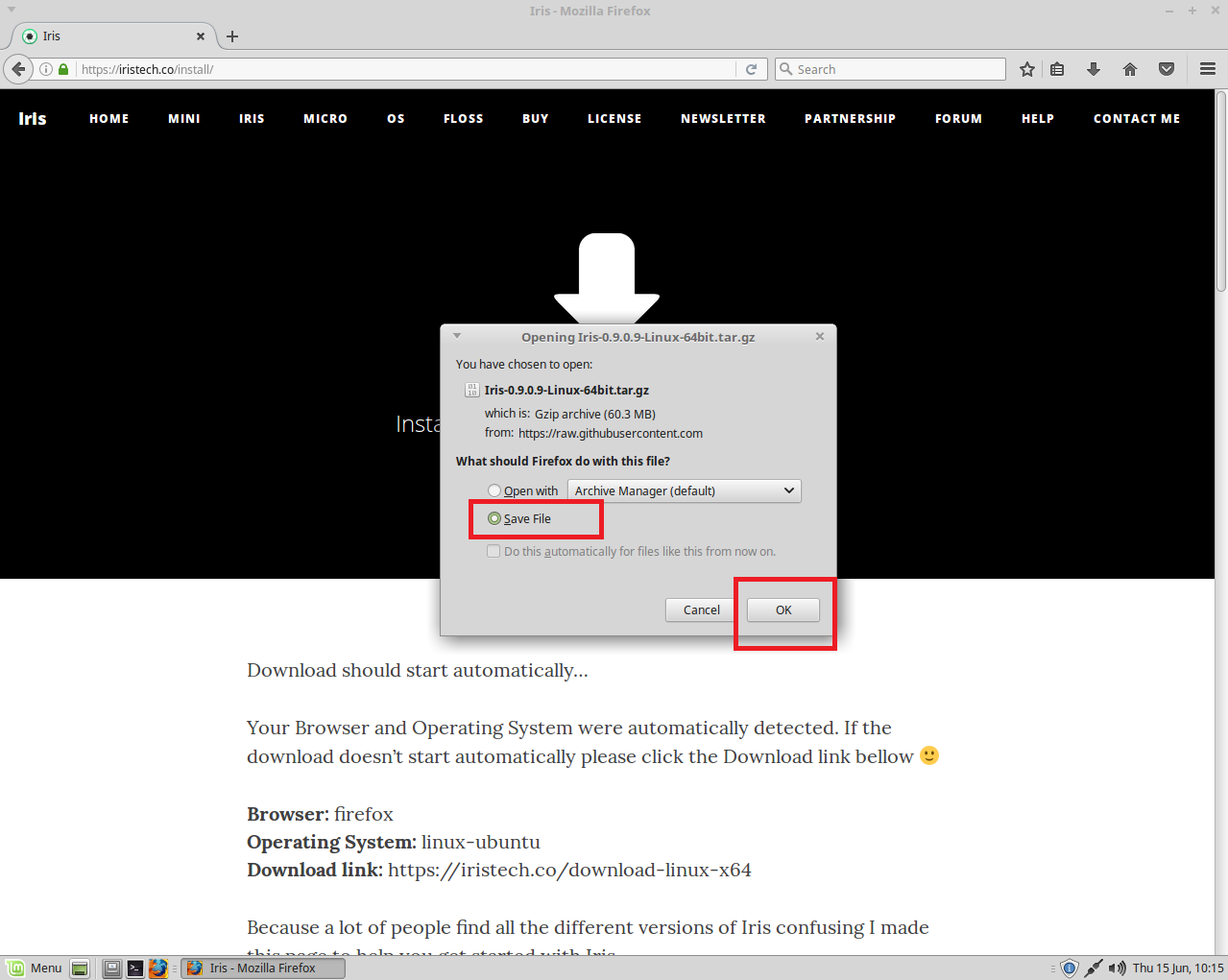
Task: Open a new browser tab
Action: click(232, 36)
